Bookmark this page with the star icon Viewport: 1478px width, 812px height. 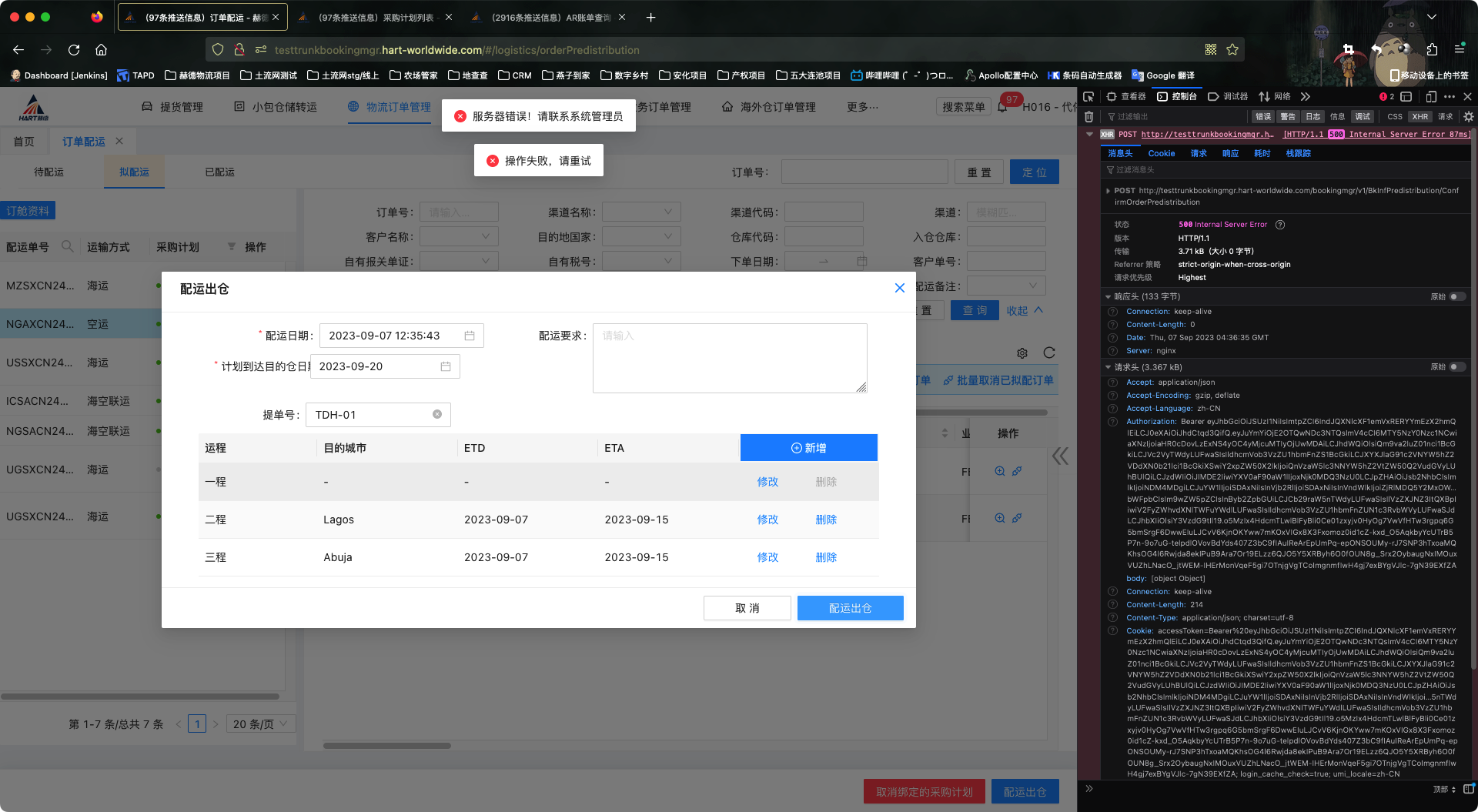click(1232, 50)
